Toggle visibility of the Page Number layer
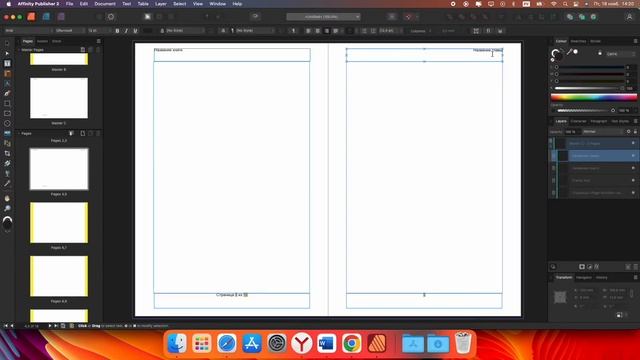This screenshot has width=640, height=360. pos(633,193)
